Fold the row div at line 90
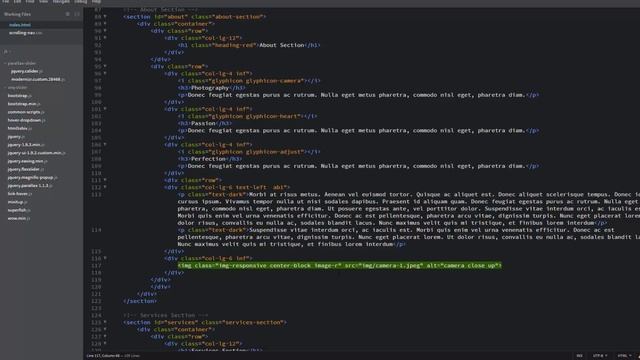Screen dimensions: 640x360 tap(105, 31)
